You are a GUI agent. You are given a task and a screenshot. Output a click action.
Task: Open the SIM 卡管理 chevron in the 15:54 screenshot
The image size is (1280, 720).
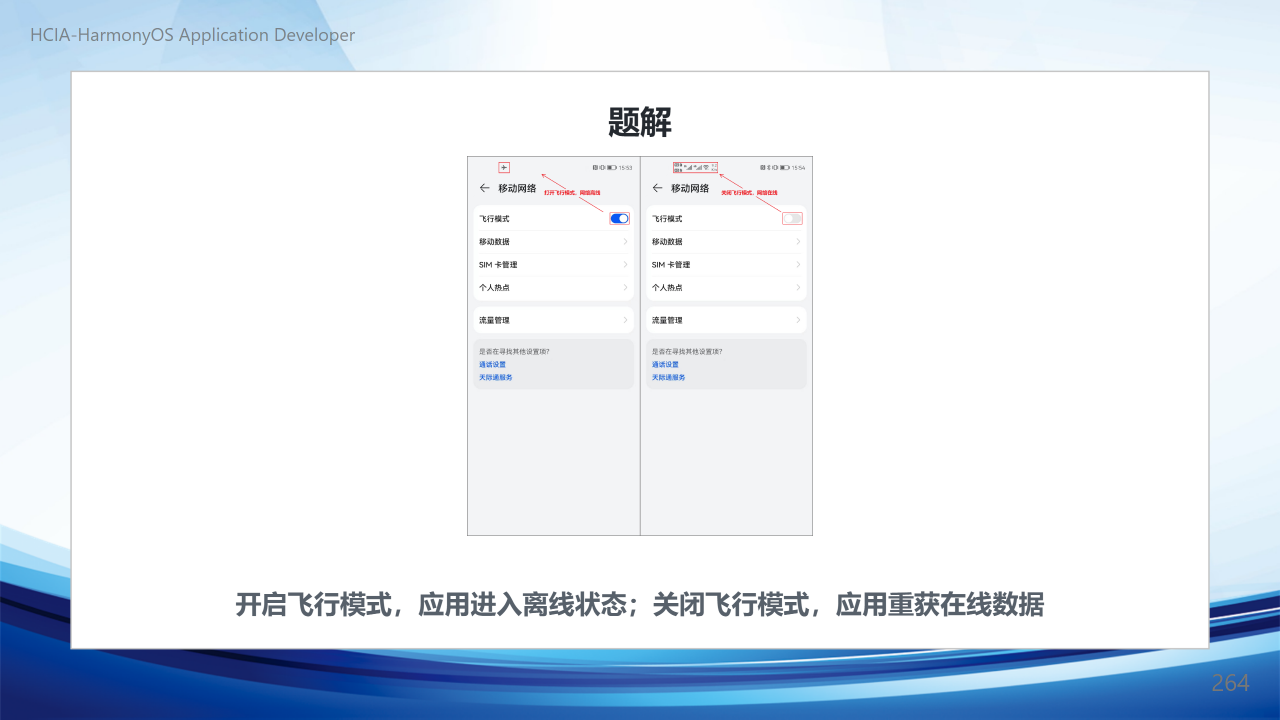(798, 265)
